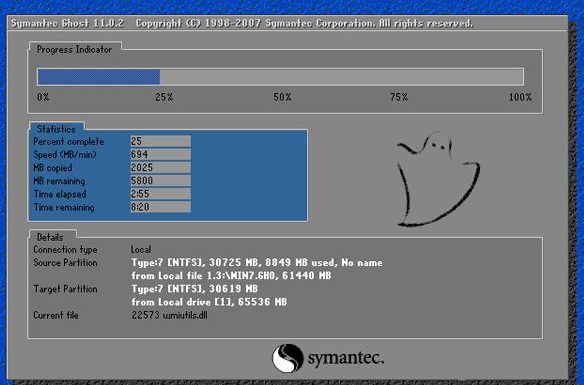The image size is (584, 385).
Task: Click the Speed value field 694
Action: click(x=161, y=154)
